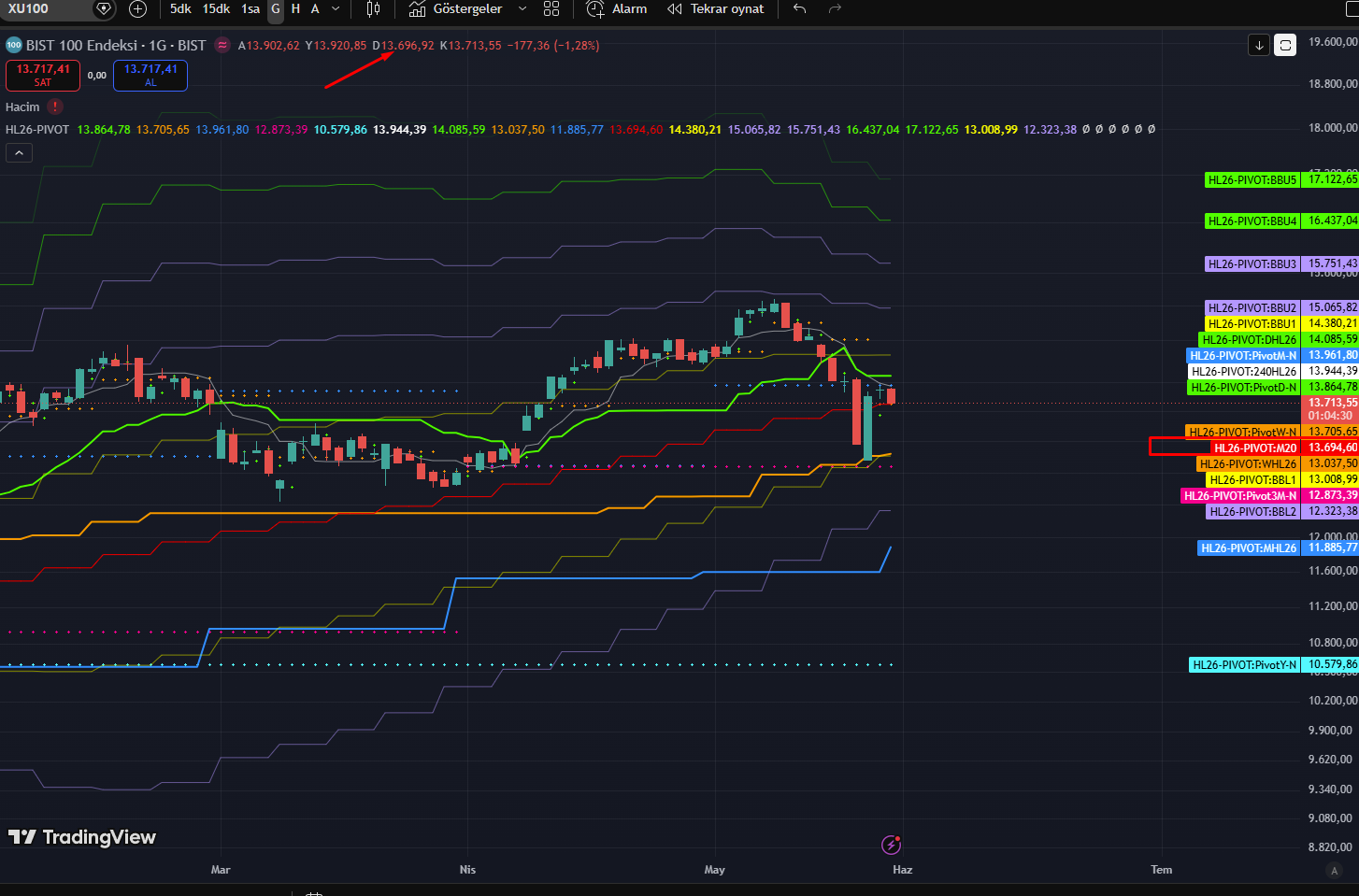Viewport: 1359px width, 896px height.
Task: Collapse the indicator legend with the chevron
Action: pyautogui.click(x=20, y=152)
